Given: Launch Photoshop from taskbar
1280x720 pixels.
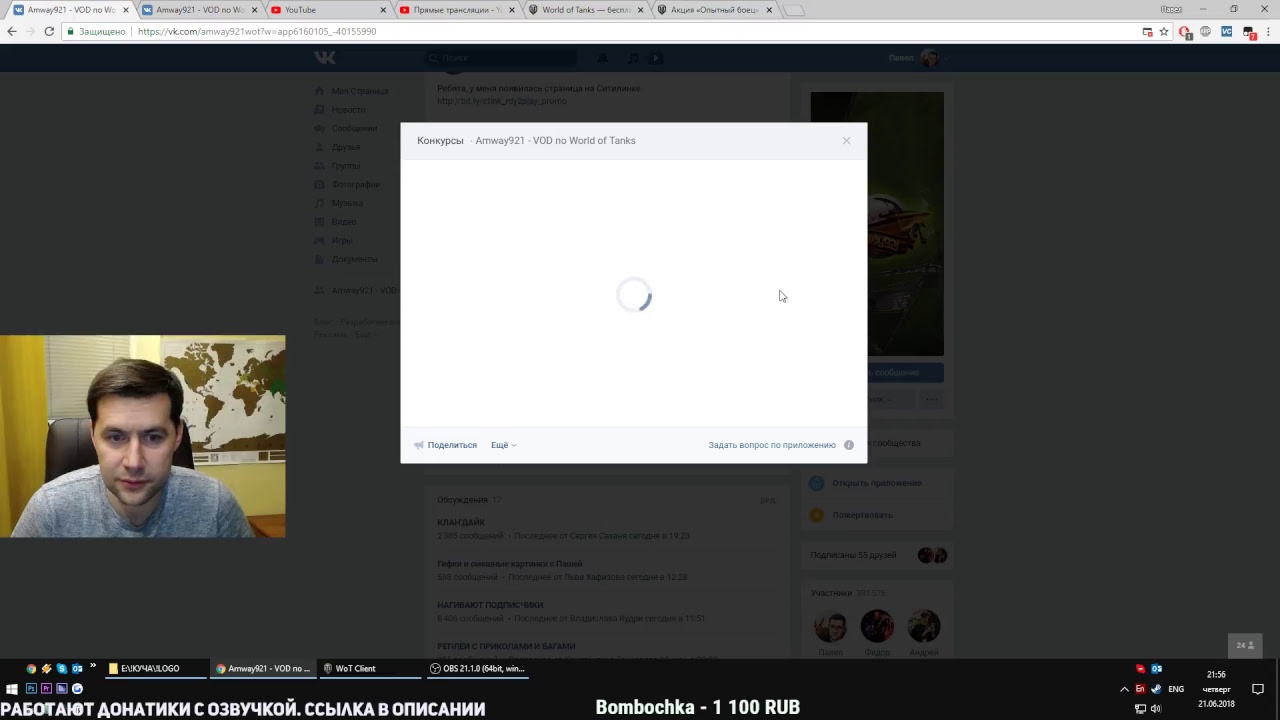Looking at the screenshot, I should point(31,689).
